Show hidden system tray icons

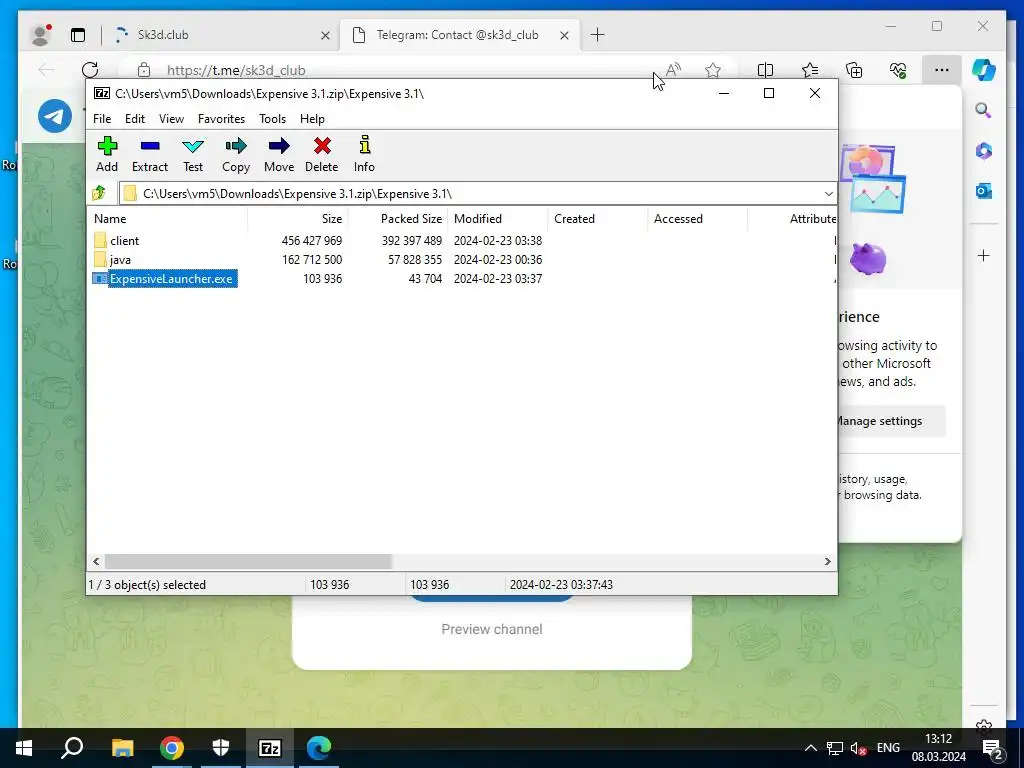coord(810,748)
